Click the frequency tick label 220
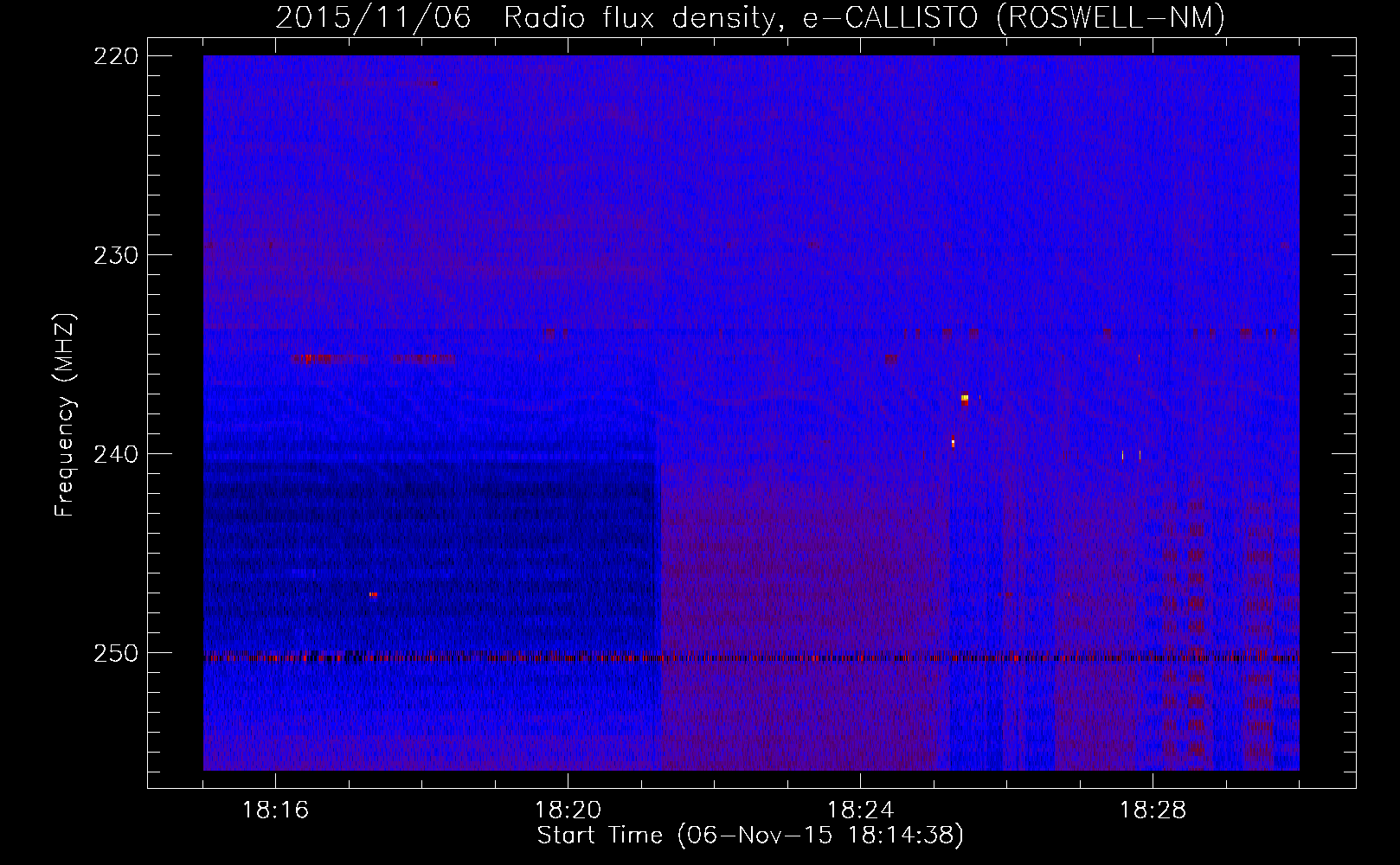This screenshot has height=865, width=1400. click(115, 56)
